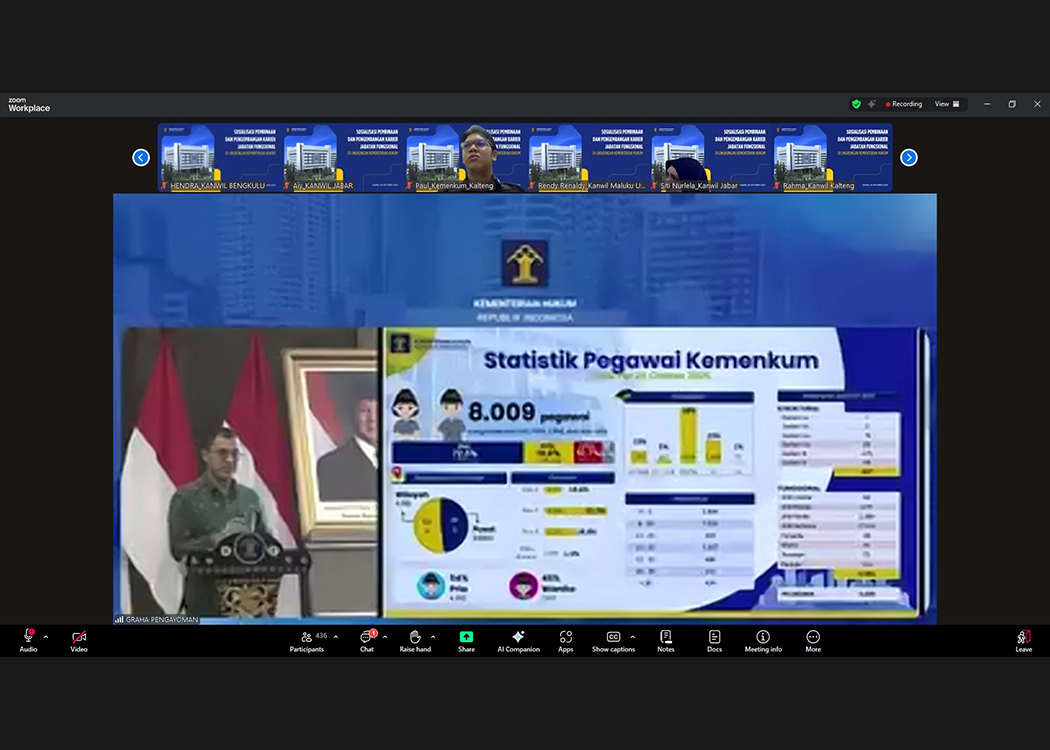Open AI Companion
Image resolution: width=1050 pixels, height=750 pixels.
pyautogui.click(x=518, y=641)
